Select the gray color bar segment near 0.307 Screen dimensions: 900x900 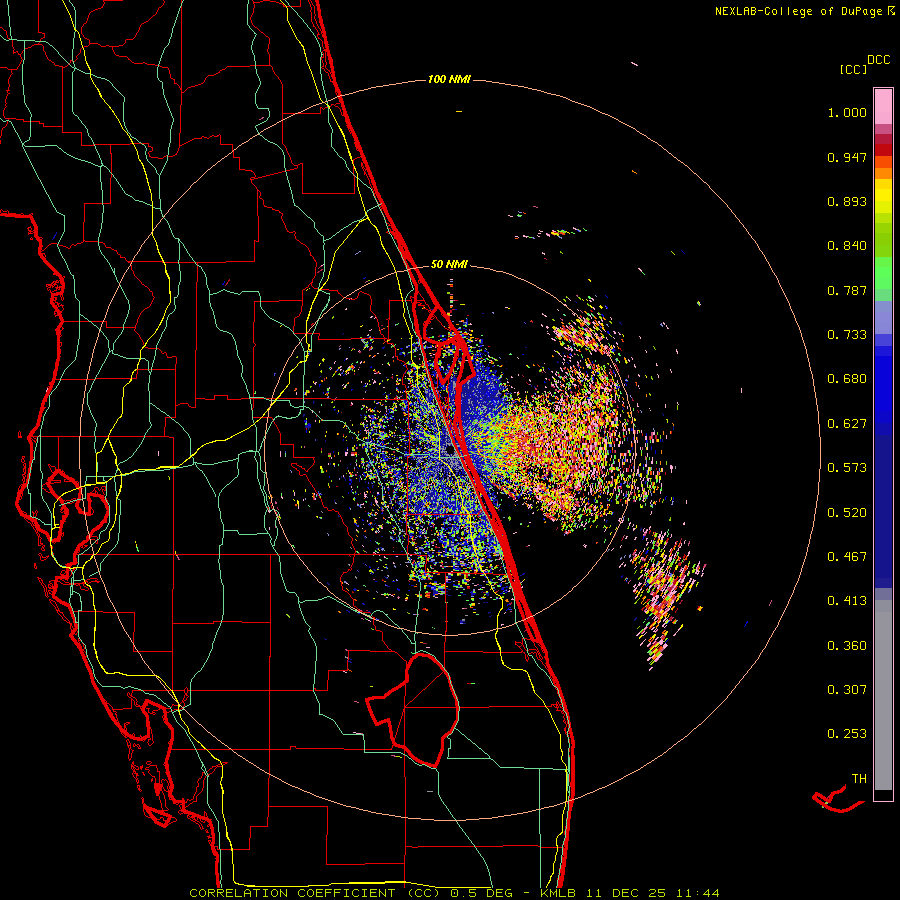[883, 695]
